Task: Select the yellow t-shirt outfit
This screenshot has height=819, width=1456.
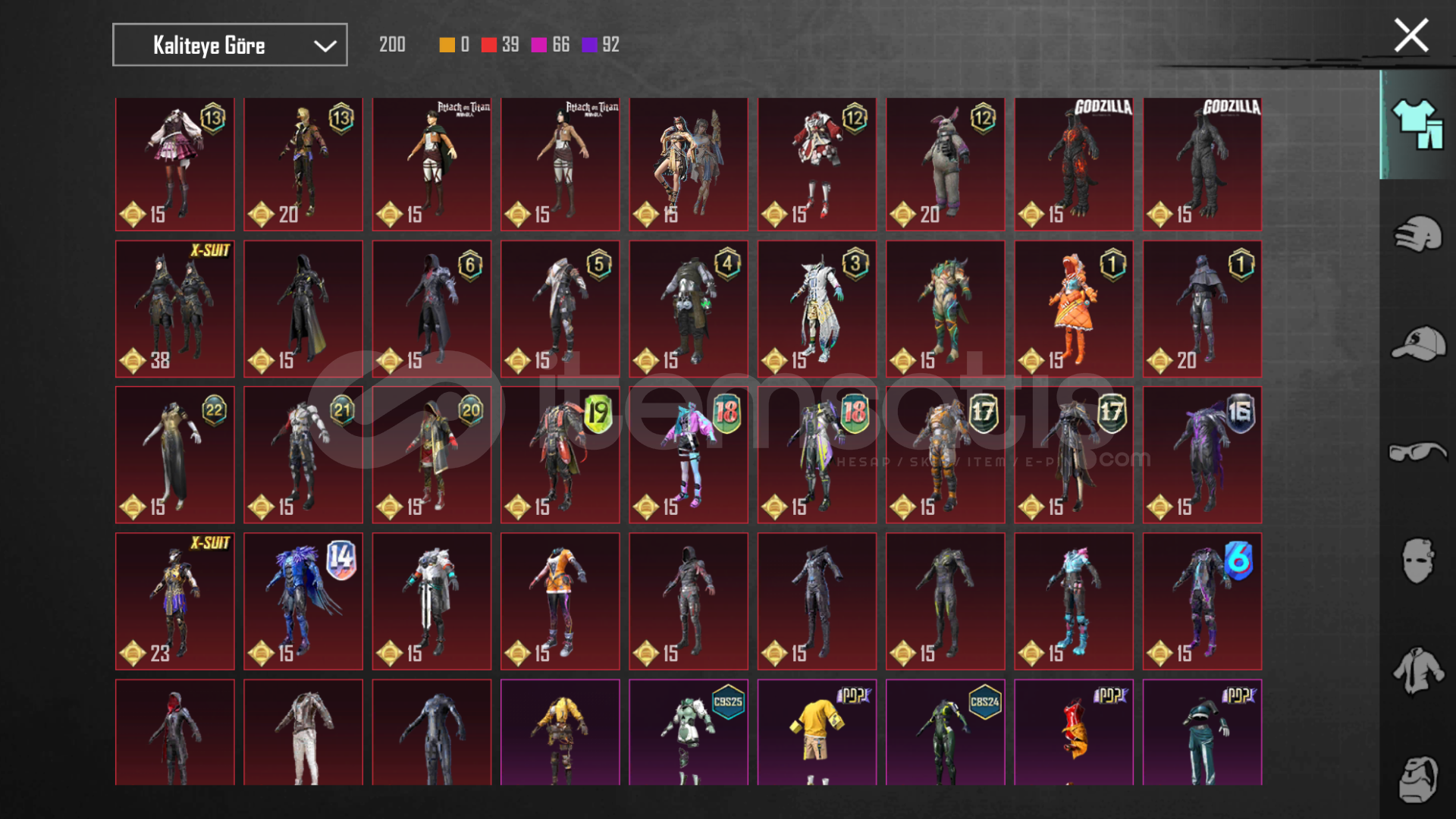Action: point(817,732)
